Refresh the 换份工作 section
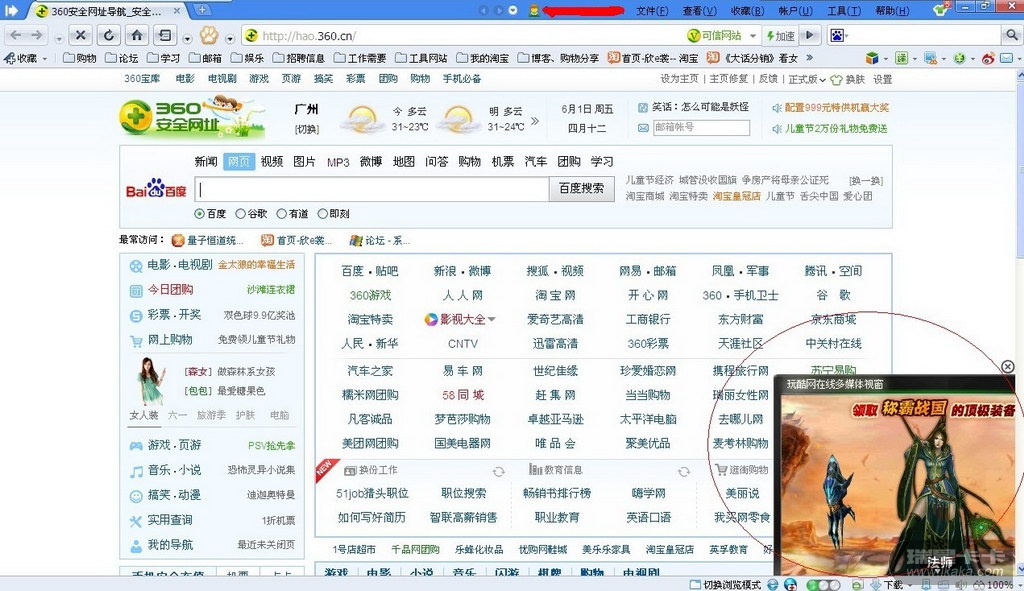This screenshot has height=591, width=1024. [x=498, y=471]
